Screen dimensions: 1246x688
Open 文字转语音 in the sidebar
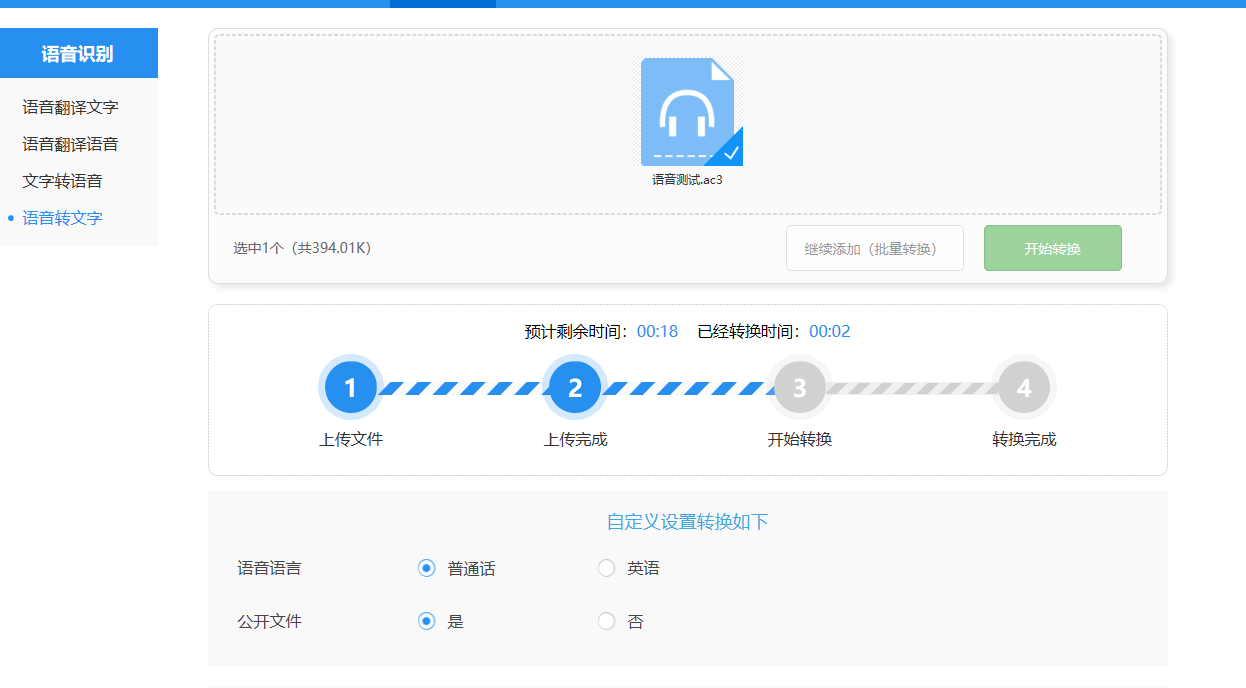[x=63, y=181]
